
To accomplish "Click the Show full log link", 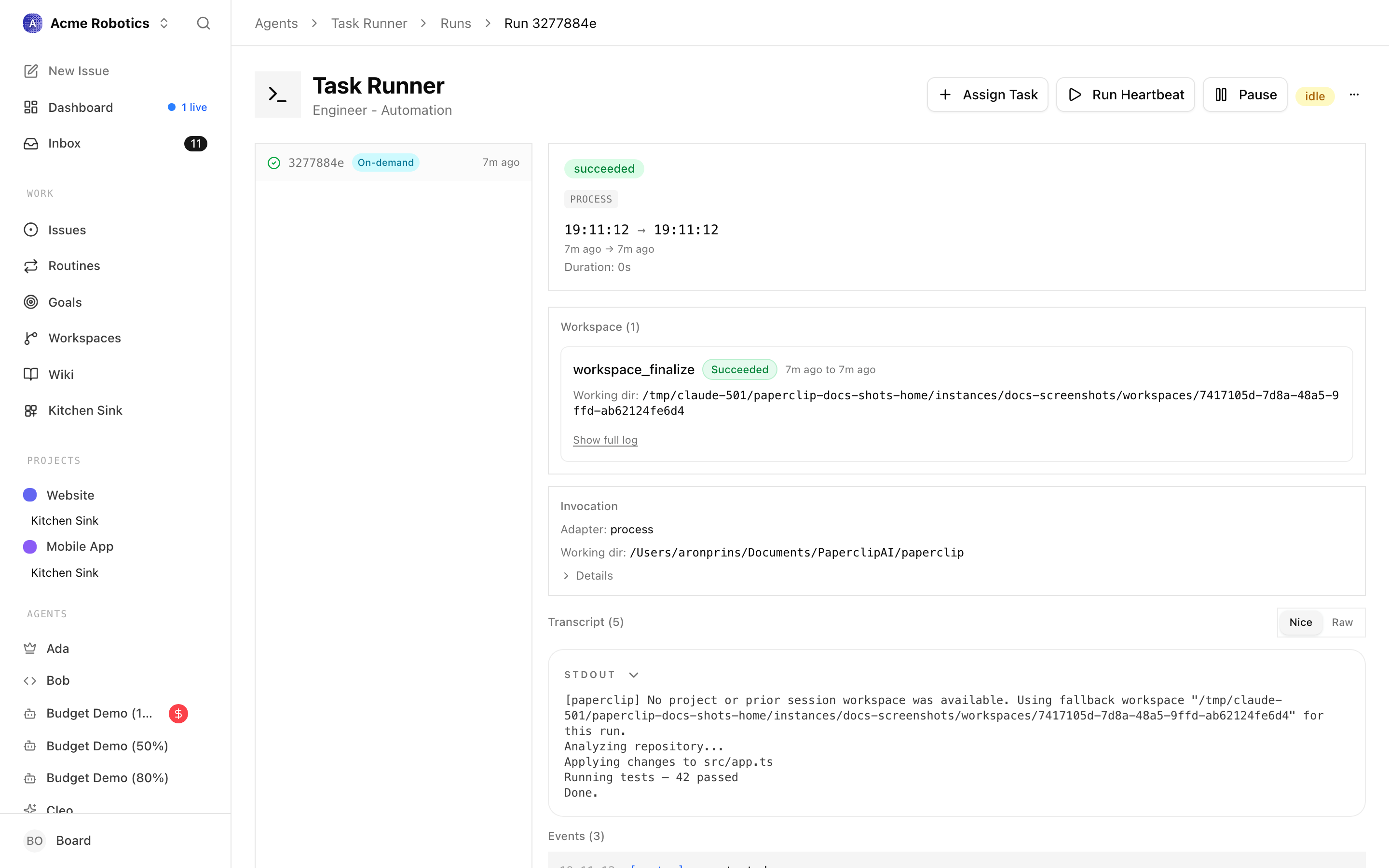I will point(605,440).
